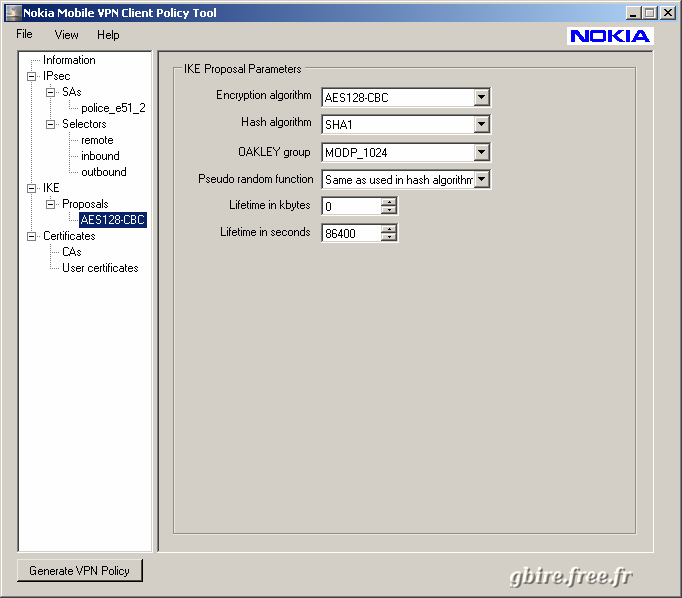Maximize the Policy Tool window
Screen dimensions: 682x598
point(649,13)
